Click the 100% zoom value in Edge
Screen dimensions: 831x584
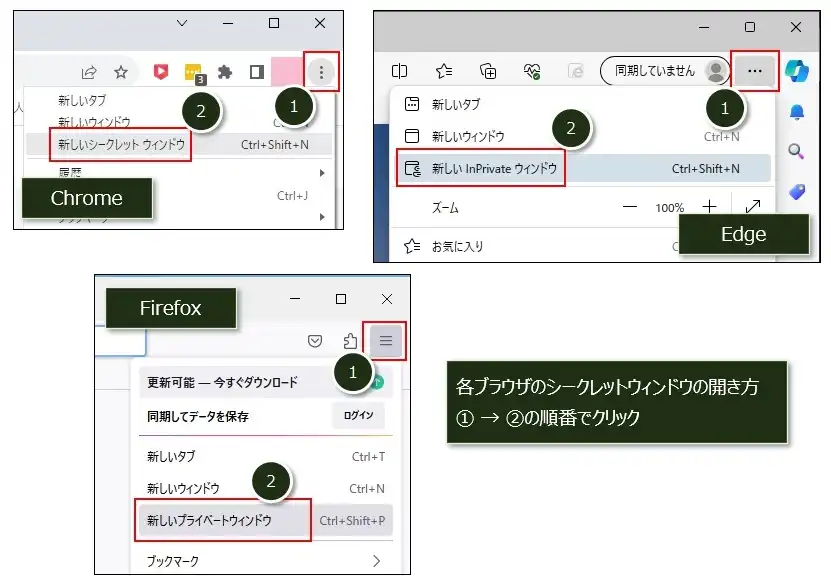tap(669, 208)
